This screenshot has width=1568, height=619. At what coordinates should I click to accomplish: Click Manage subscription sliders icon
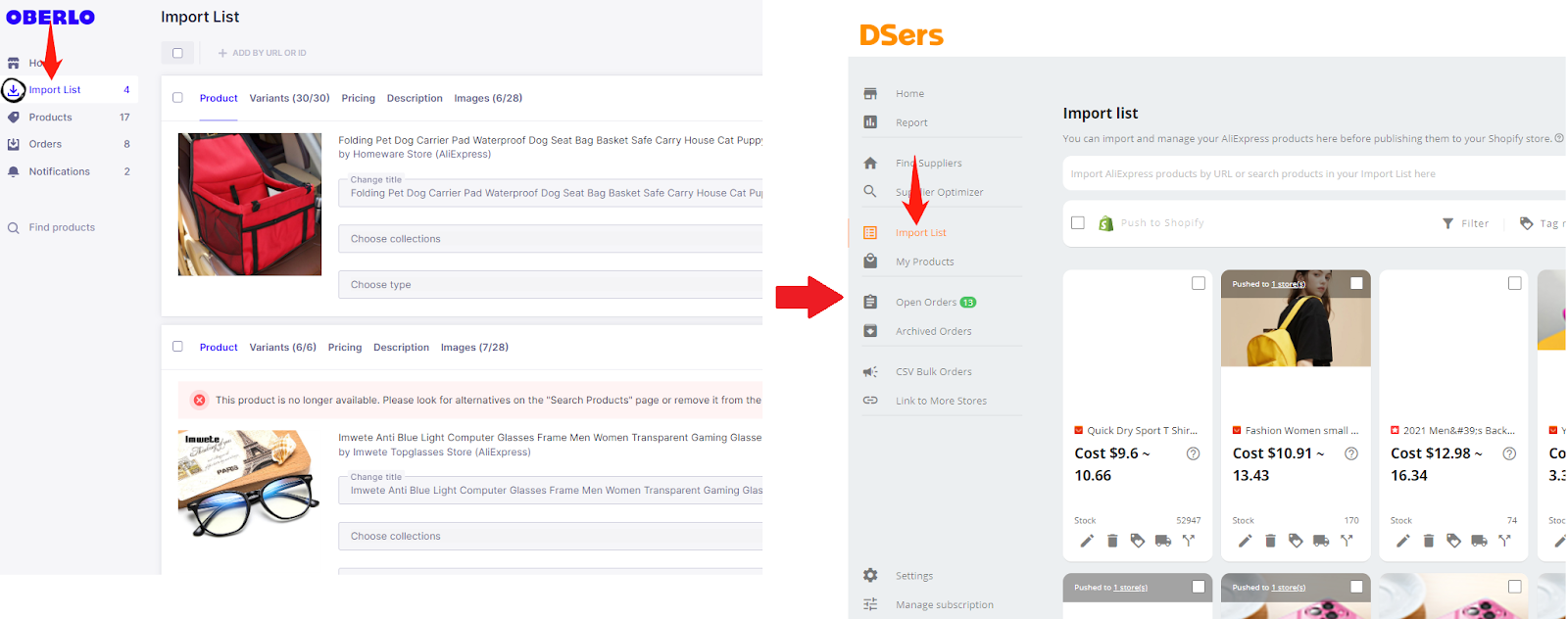coord(870,604)
